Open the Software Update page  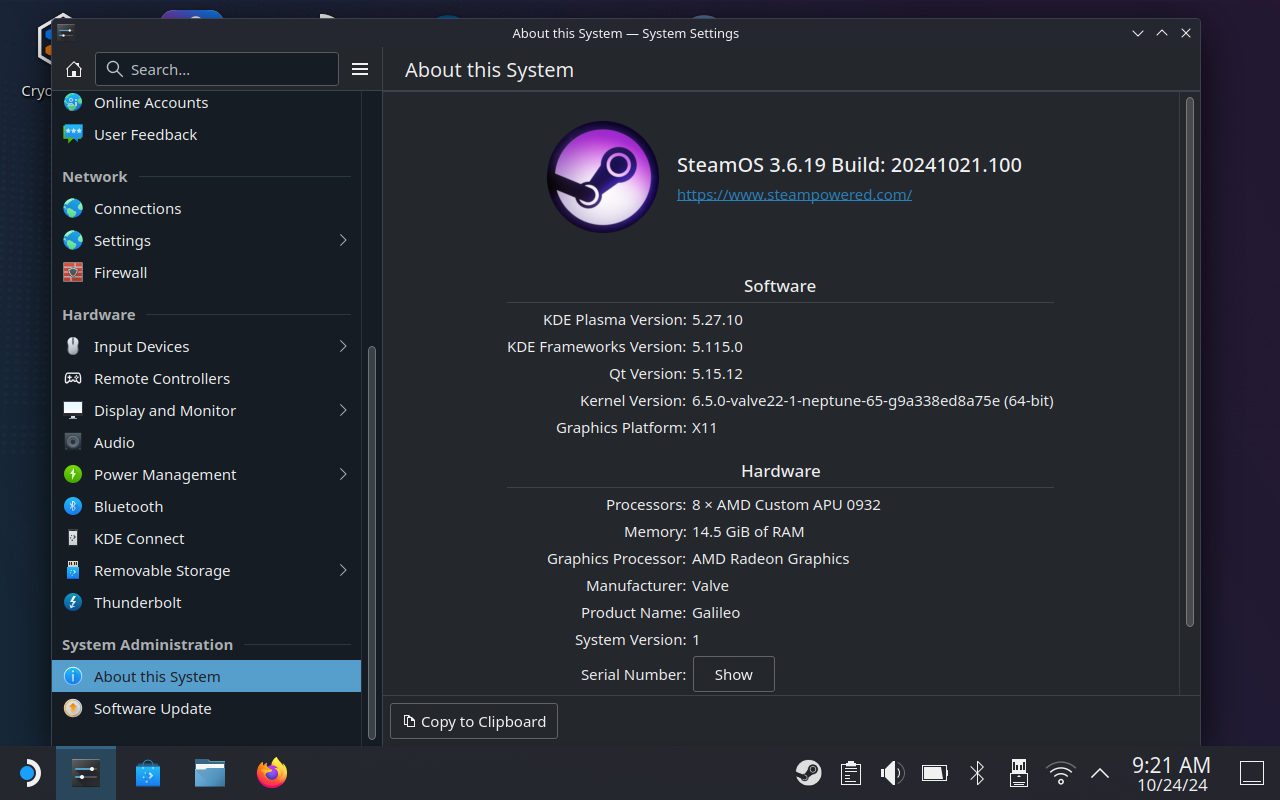pyautogui.click(x=152, y=709)
